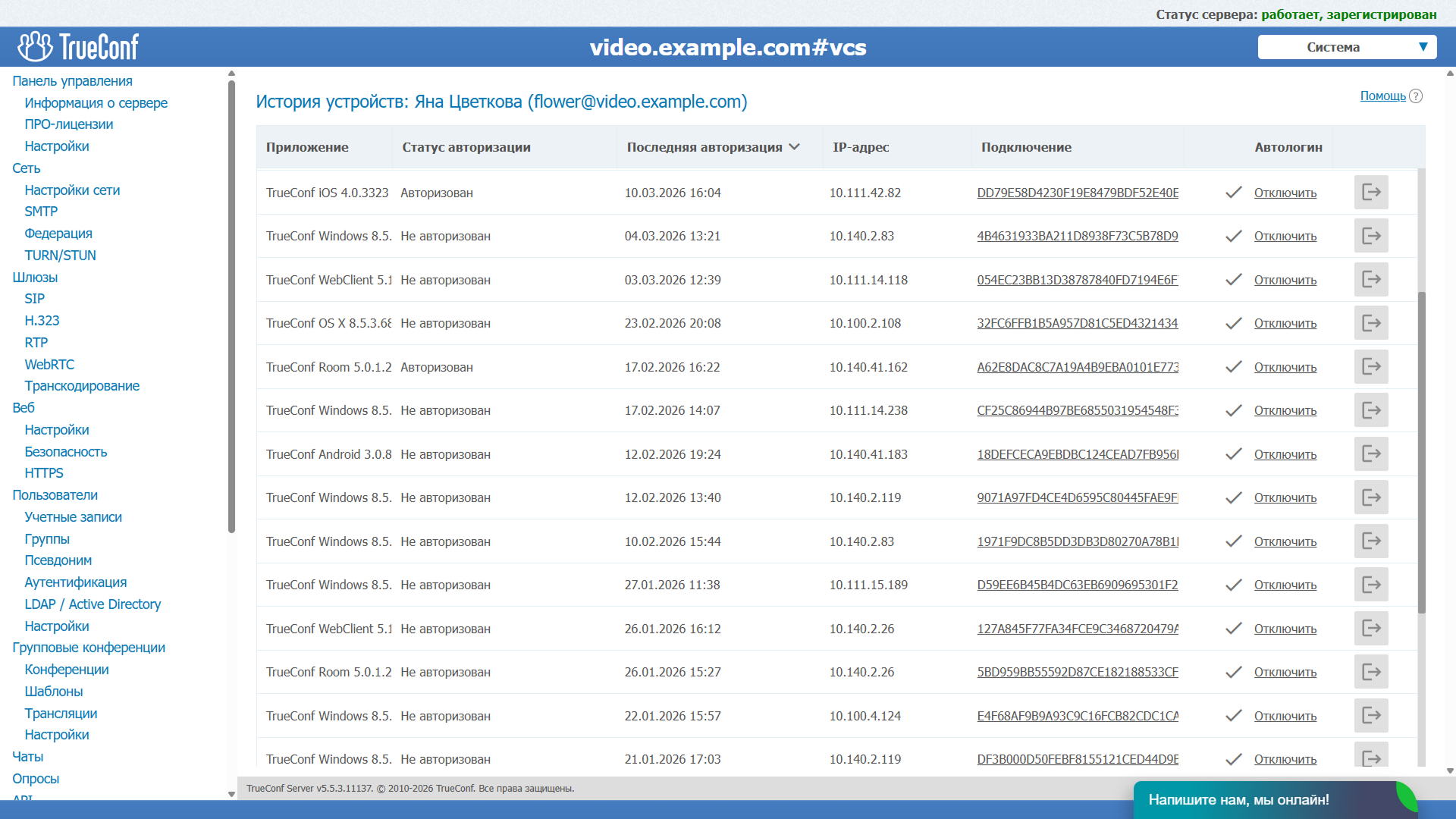This screenshot has width=1456, height=819.
Task: Open the Система dropdown menu
Action: (1347, 47)
